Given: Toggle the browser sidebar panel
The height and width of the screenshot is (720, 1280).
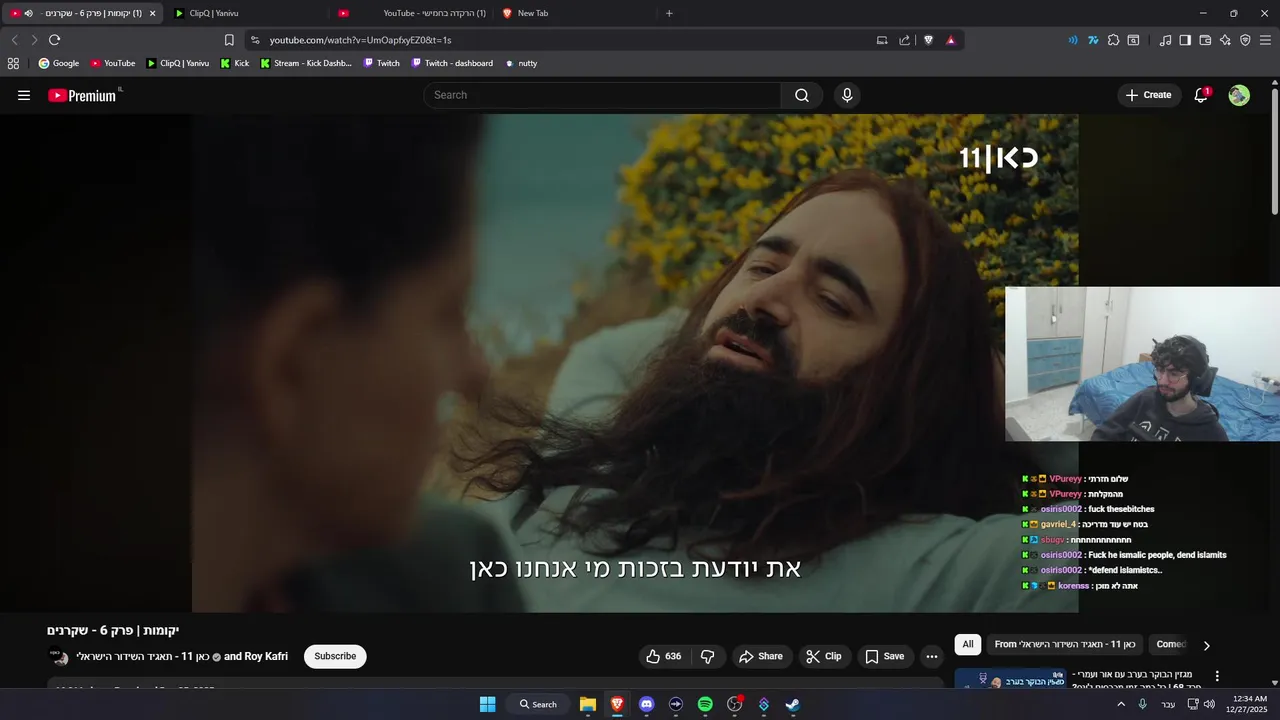Looking at the screenshot, I should [1185, 40].
